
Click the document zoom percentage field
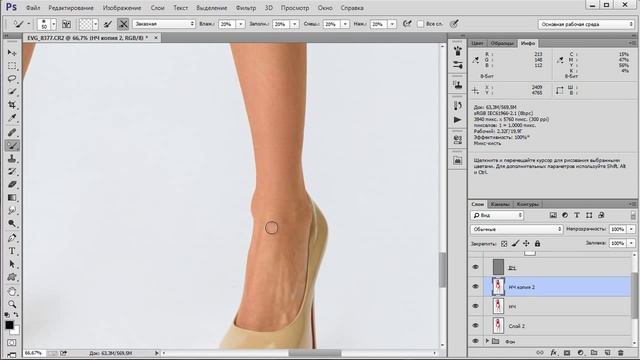pyautogui.click(x=33, y=353)
